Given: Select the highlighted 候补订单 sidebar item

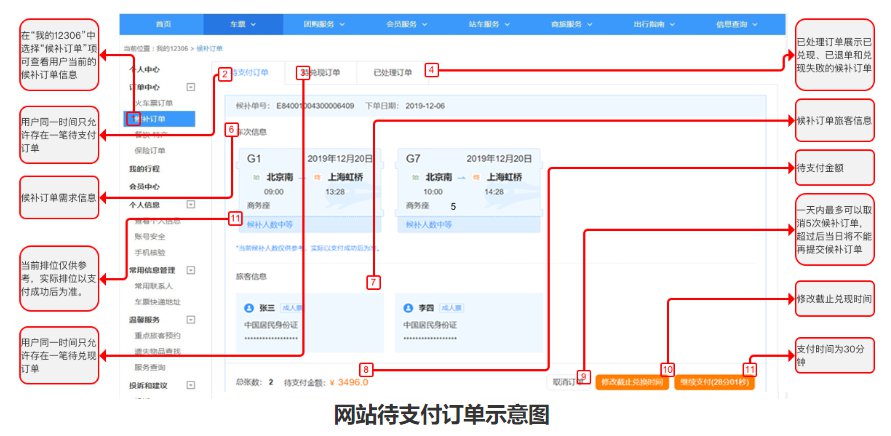Looking at the screenshot, I should click(x=159, y=119).
